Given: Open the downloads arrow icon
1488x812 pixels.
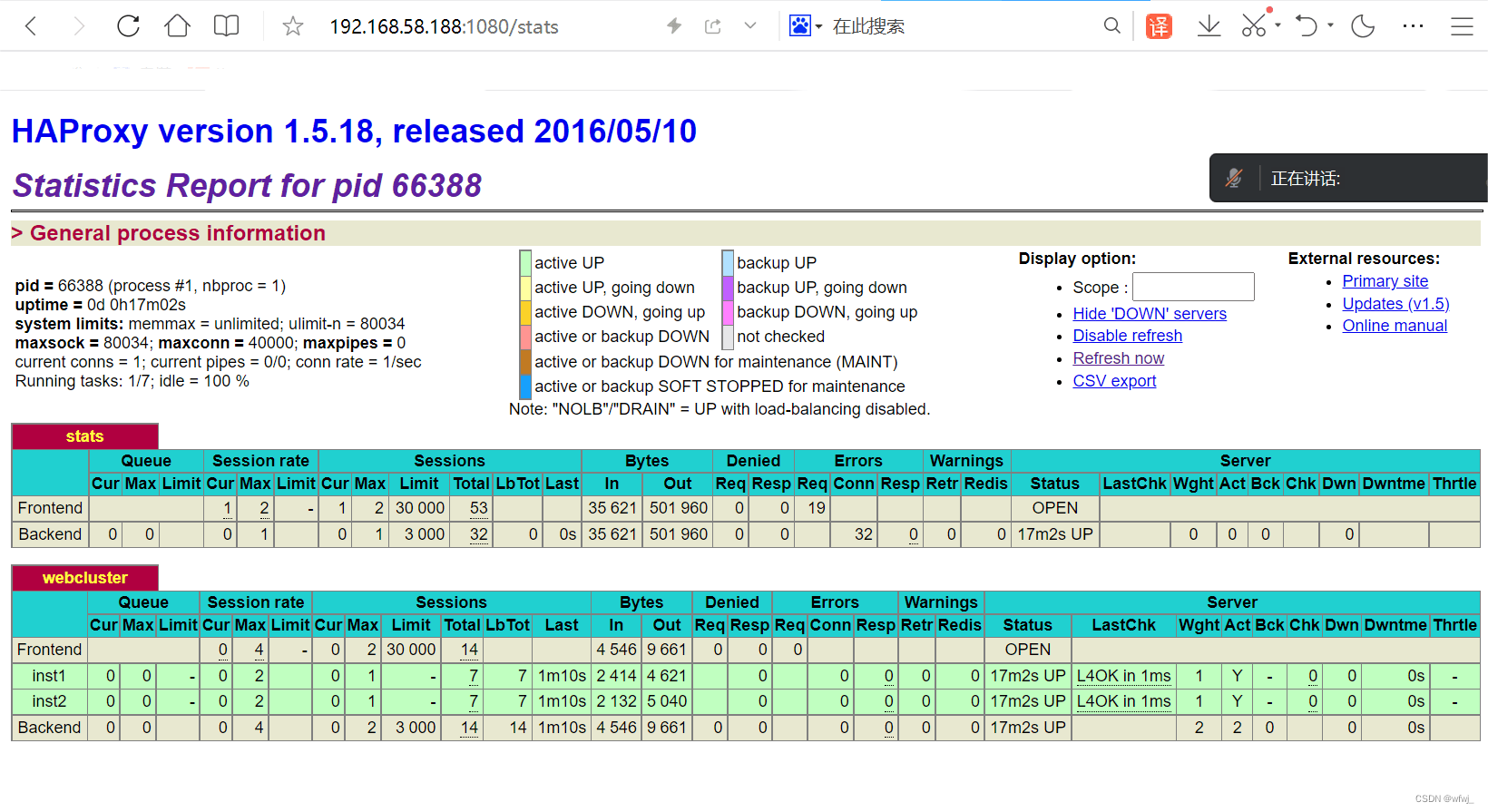Looking at the screenshot, I should click(x=1209, y=25).
